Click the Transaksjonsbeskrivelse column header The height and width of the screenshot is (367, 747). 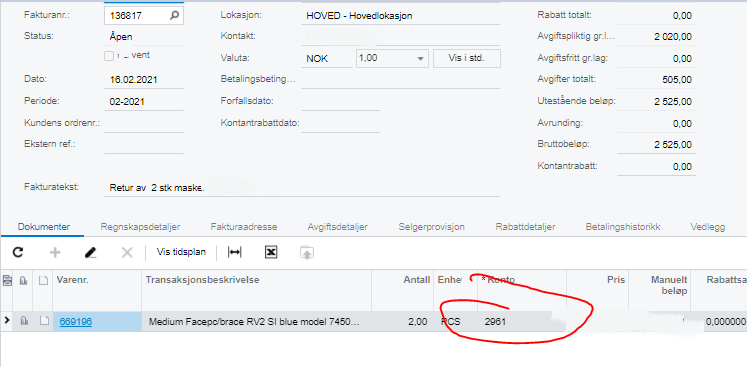pyautogui.click(x=256, y=290)
